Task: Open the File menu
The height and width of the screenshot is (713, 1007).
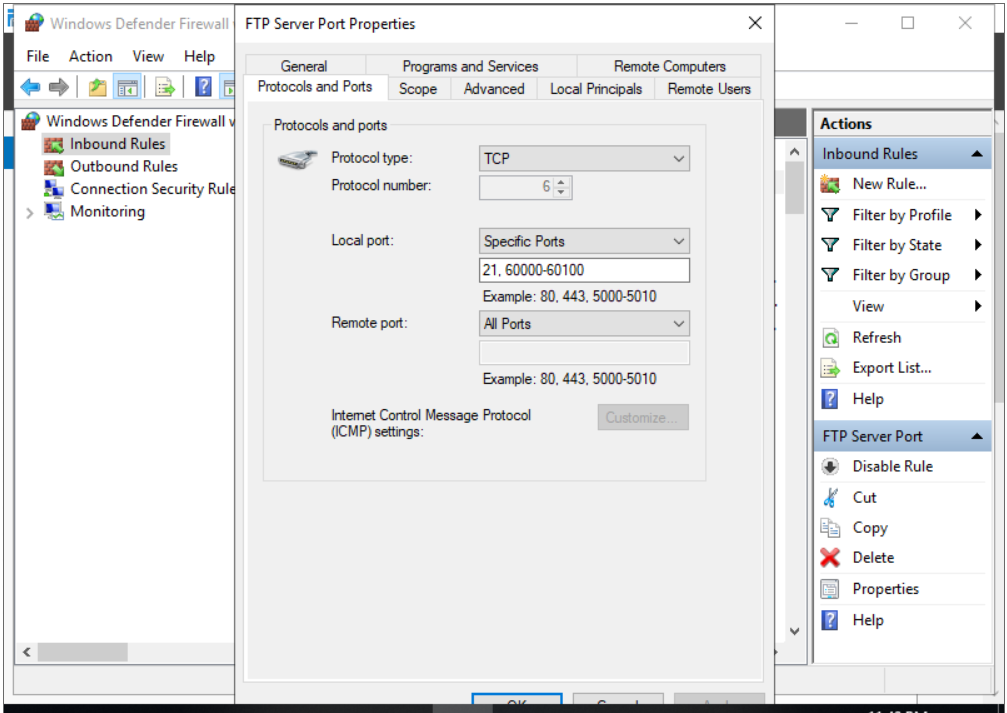Action: point(38,57)
